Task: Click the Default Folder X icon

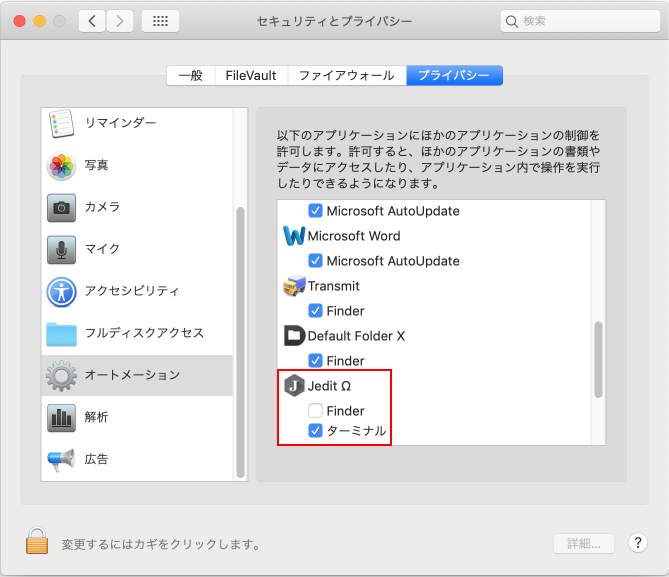Action: (x=294, y=335)
